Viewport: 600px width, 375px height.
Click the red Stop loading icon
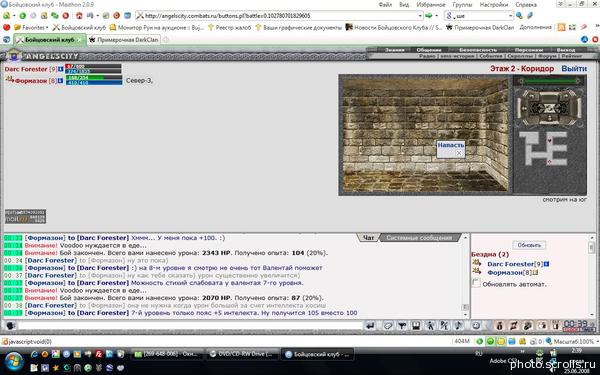[x=65, y=16]
